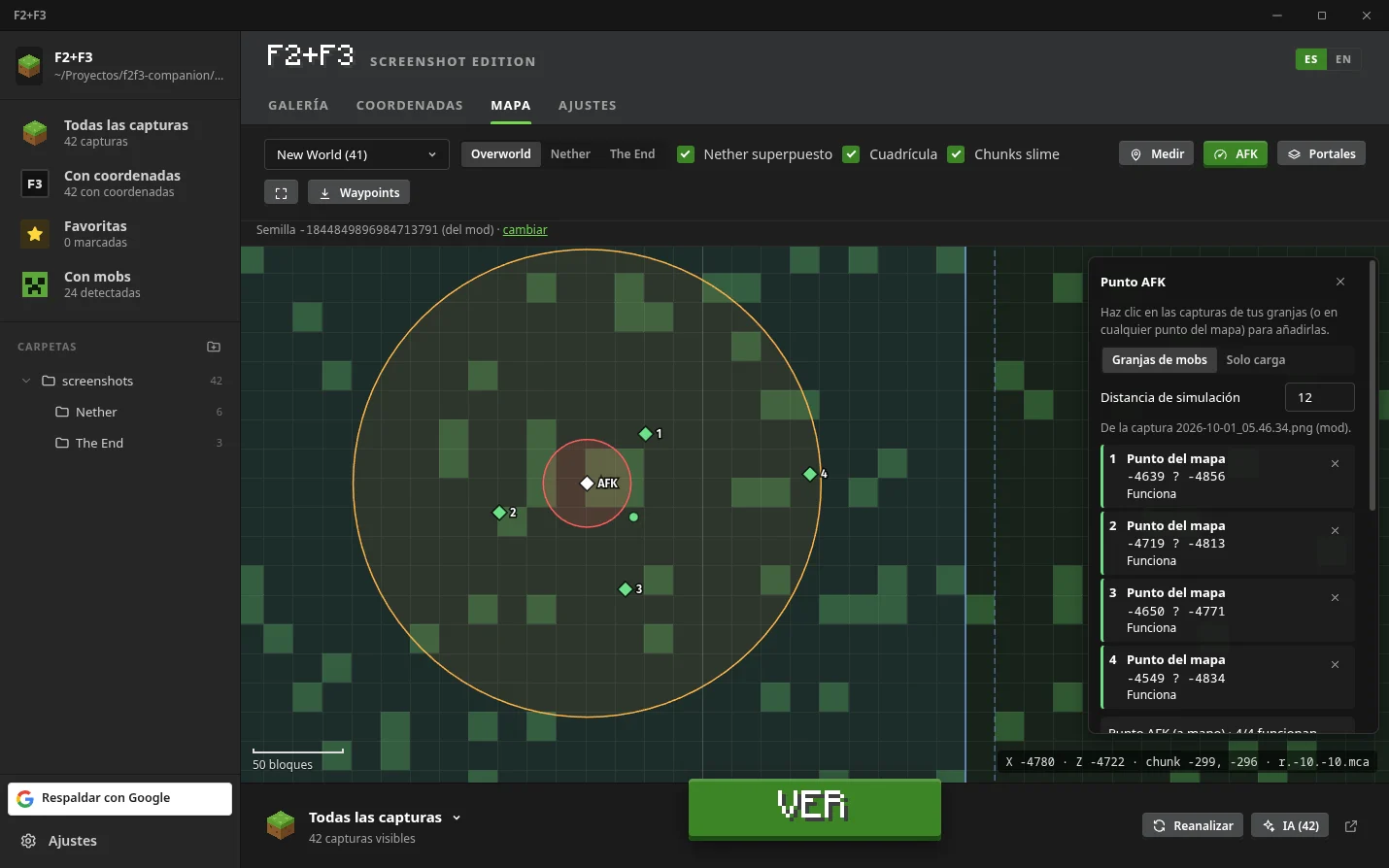This screenshot has height=868, width=1389.
Task: Click the star icon for Favoritas
Action: point(35,234)
